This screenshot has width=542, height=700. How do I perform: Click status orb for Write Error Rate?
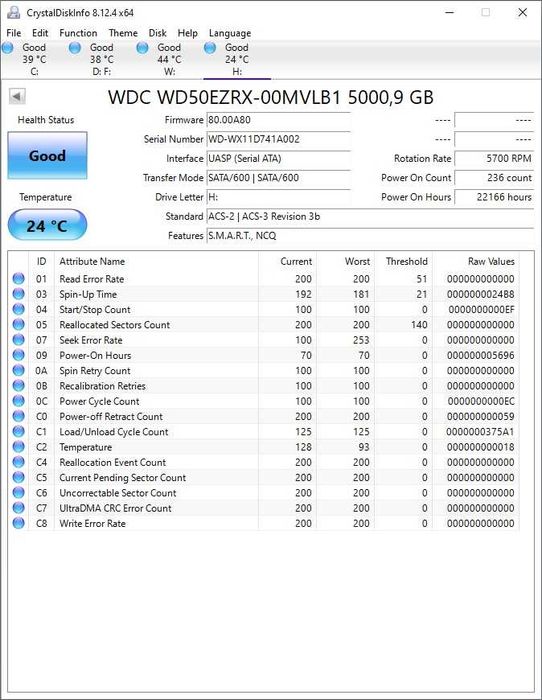(18, 523)
